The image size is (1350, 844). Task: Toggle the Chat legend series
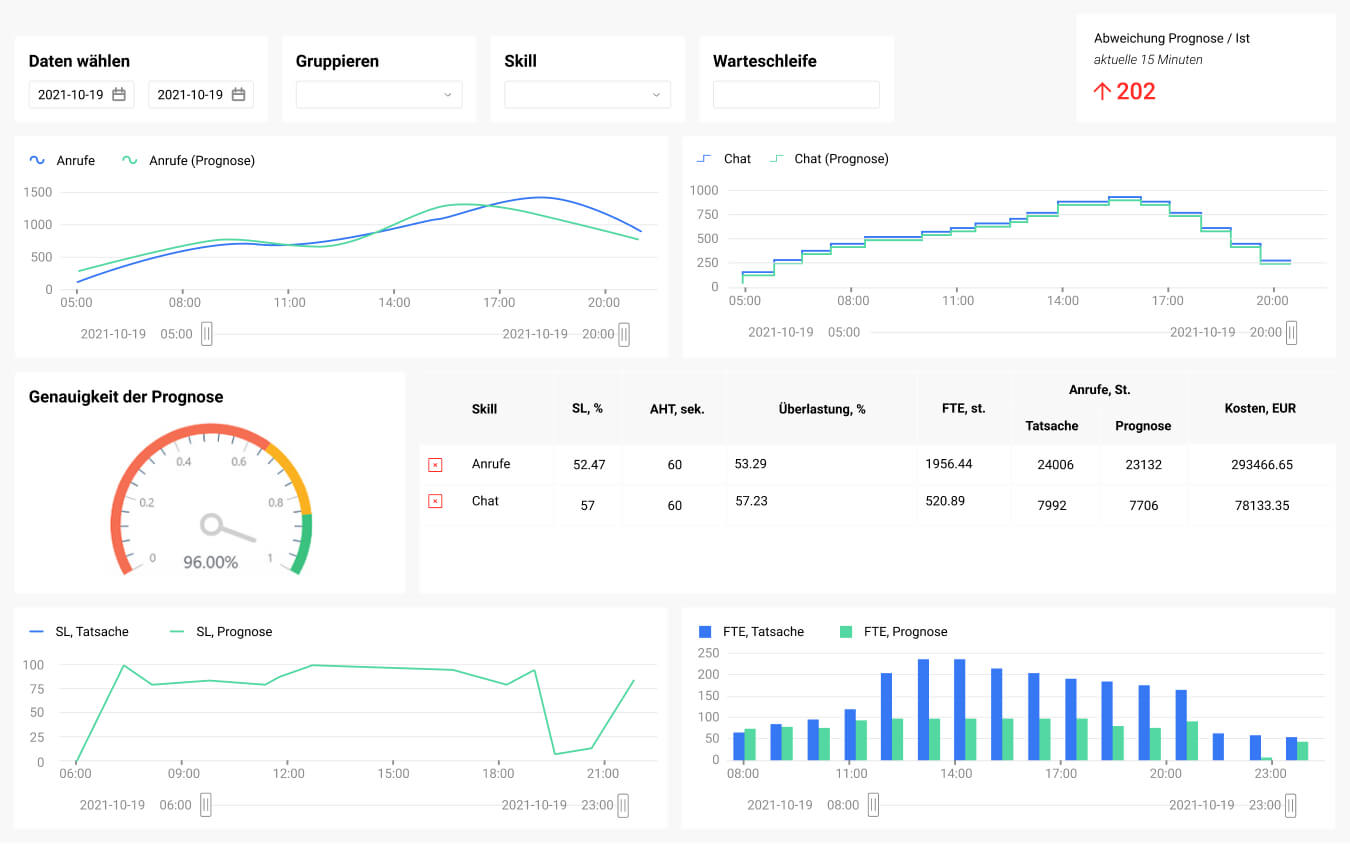(723, 159)
